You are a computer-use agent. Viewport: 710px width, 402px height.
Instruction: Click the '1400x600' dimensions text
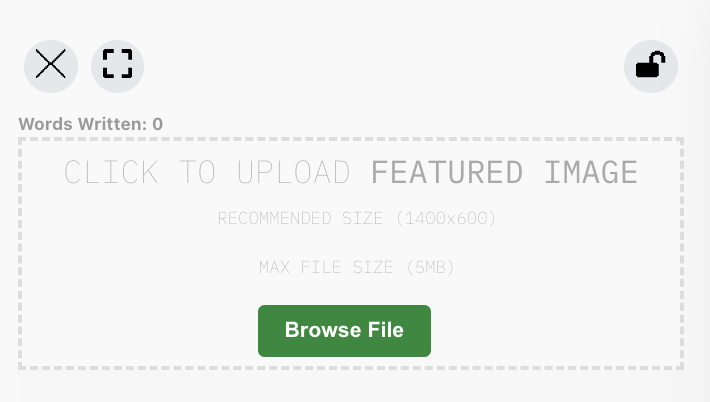[446, 218]
